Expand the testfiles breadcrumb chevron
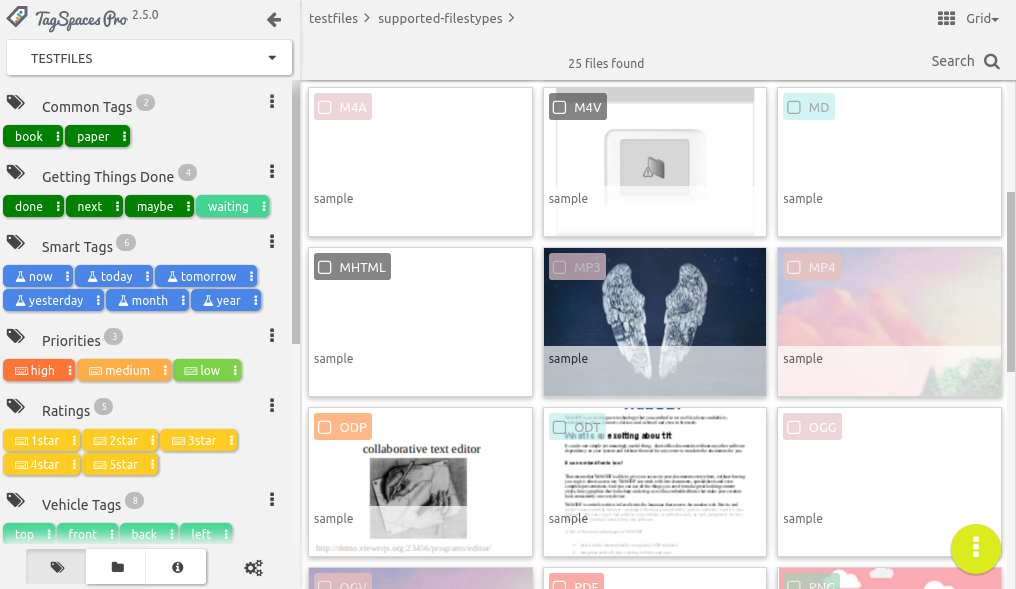Viewport: 1016px width, 589px height. point(367,18)
